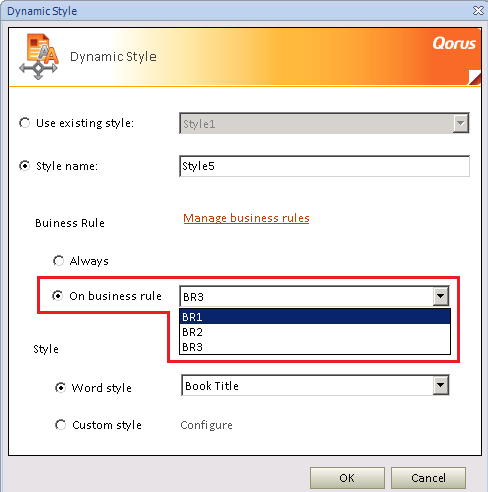This screenshot has width=488, height=492.
Task: Pick BR1 from the business rule list
Action: (315, 317)
